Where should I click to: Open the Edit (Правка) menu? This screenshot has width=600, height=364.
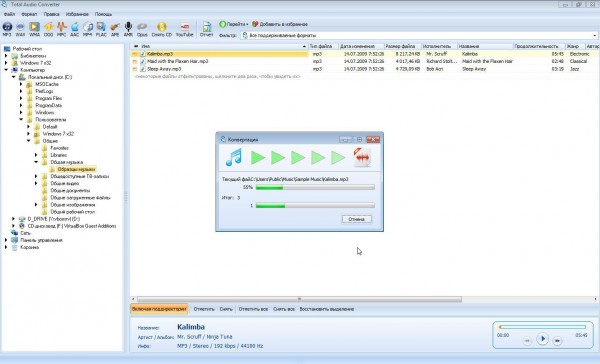pyautogui.click(x=51, y=14)
